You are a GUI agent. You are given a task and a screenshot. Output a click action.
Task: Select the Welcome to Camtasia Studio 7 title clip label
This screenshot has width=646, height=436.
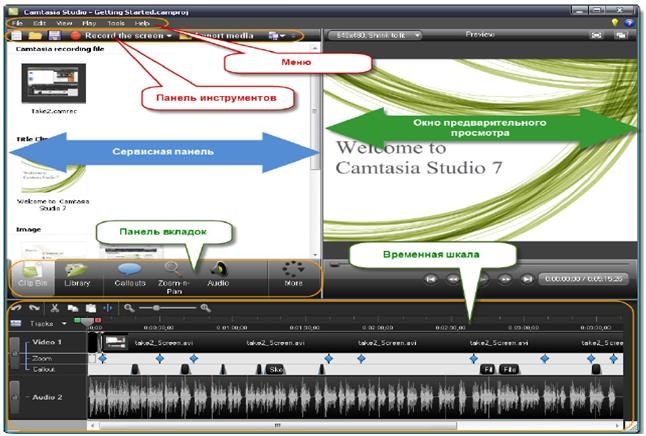pos(53,205)
